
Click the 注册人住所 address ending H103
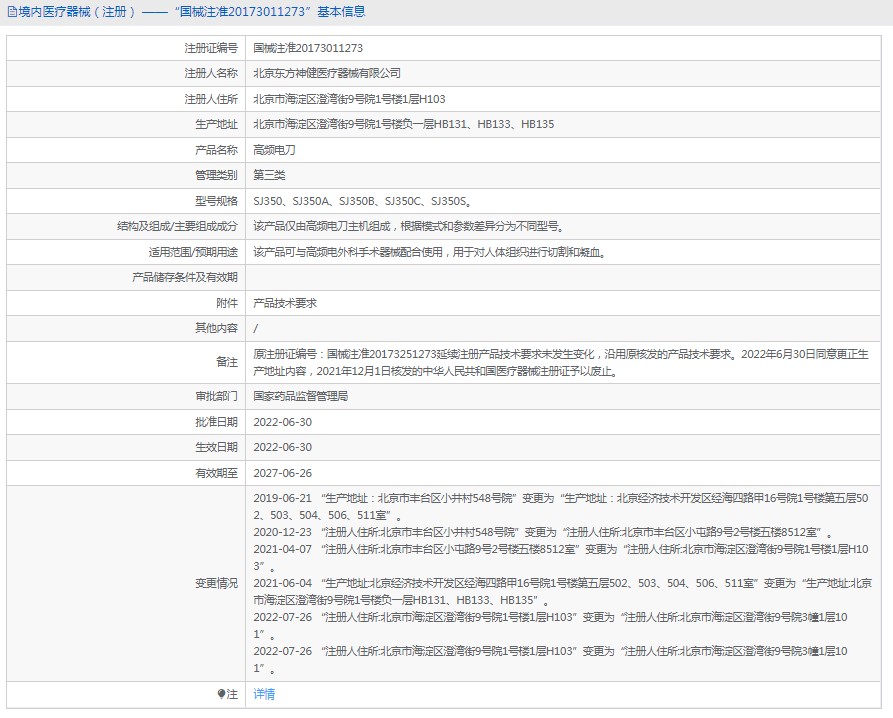tap(349, 99)
